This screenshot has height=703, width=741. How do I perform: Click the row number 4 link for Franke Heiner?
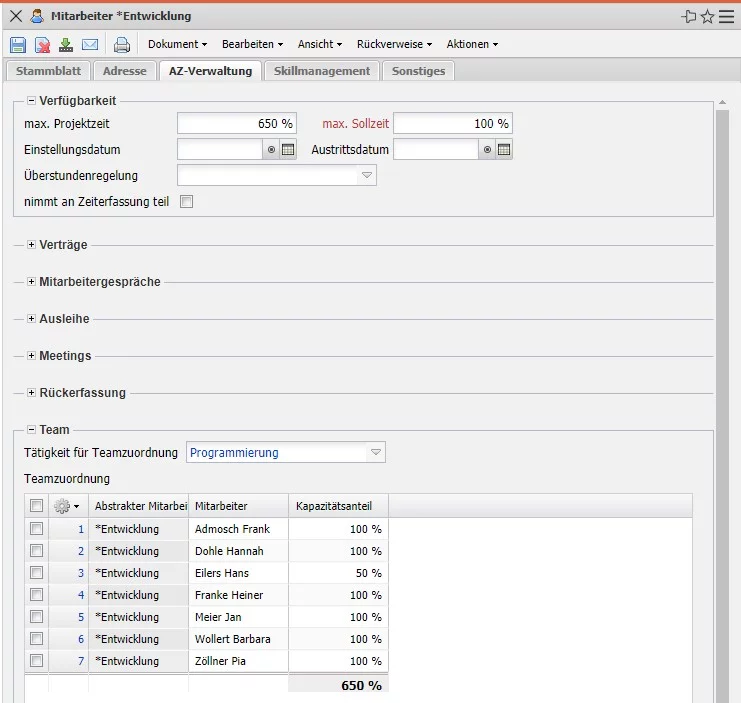point(80,595)
